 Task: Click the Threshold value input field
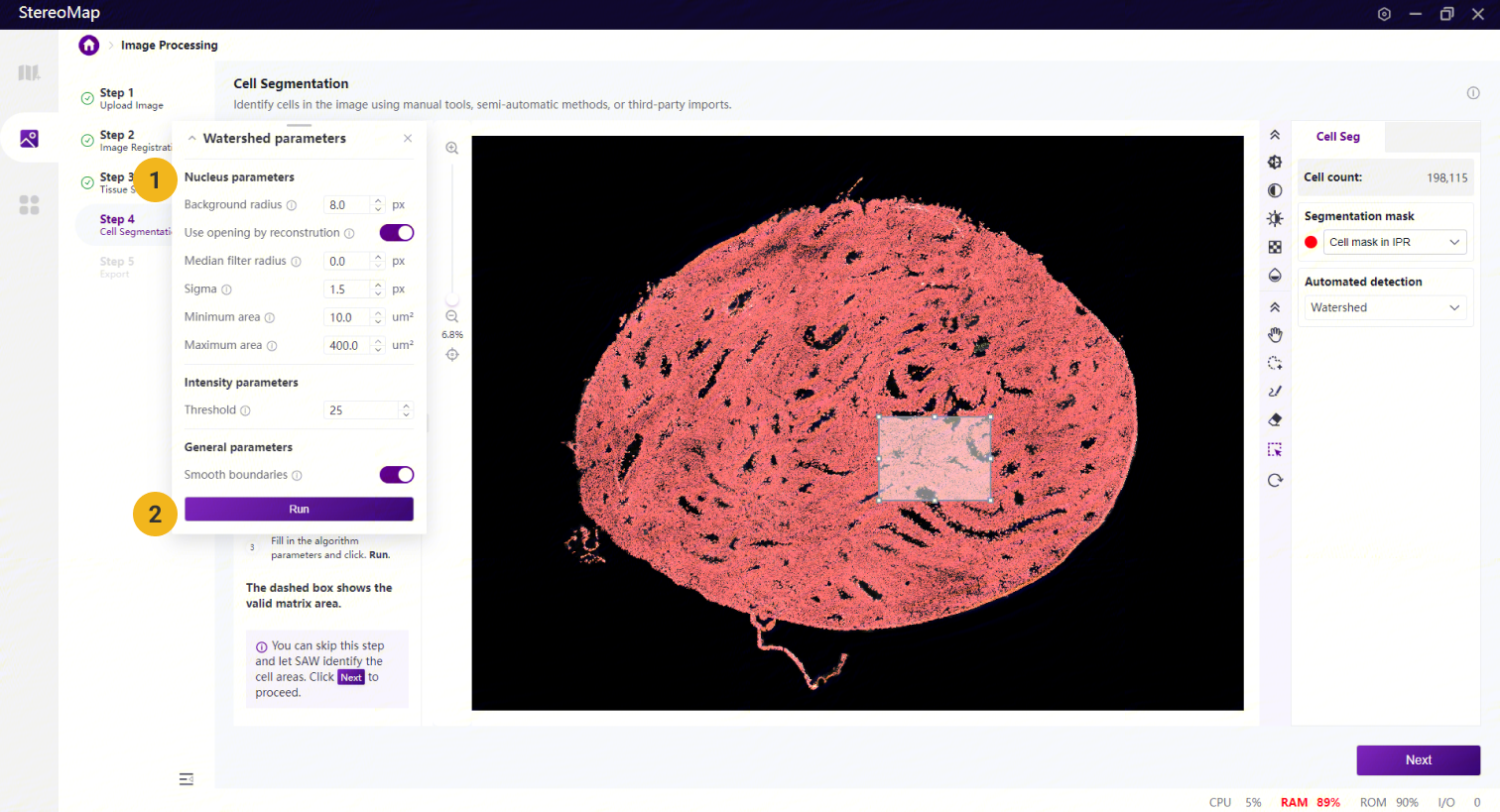point(362,410)
